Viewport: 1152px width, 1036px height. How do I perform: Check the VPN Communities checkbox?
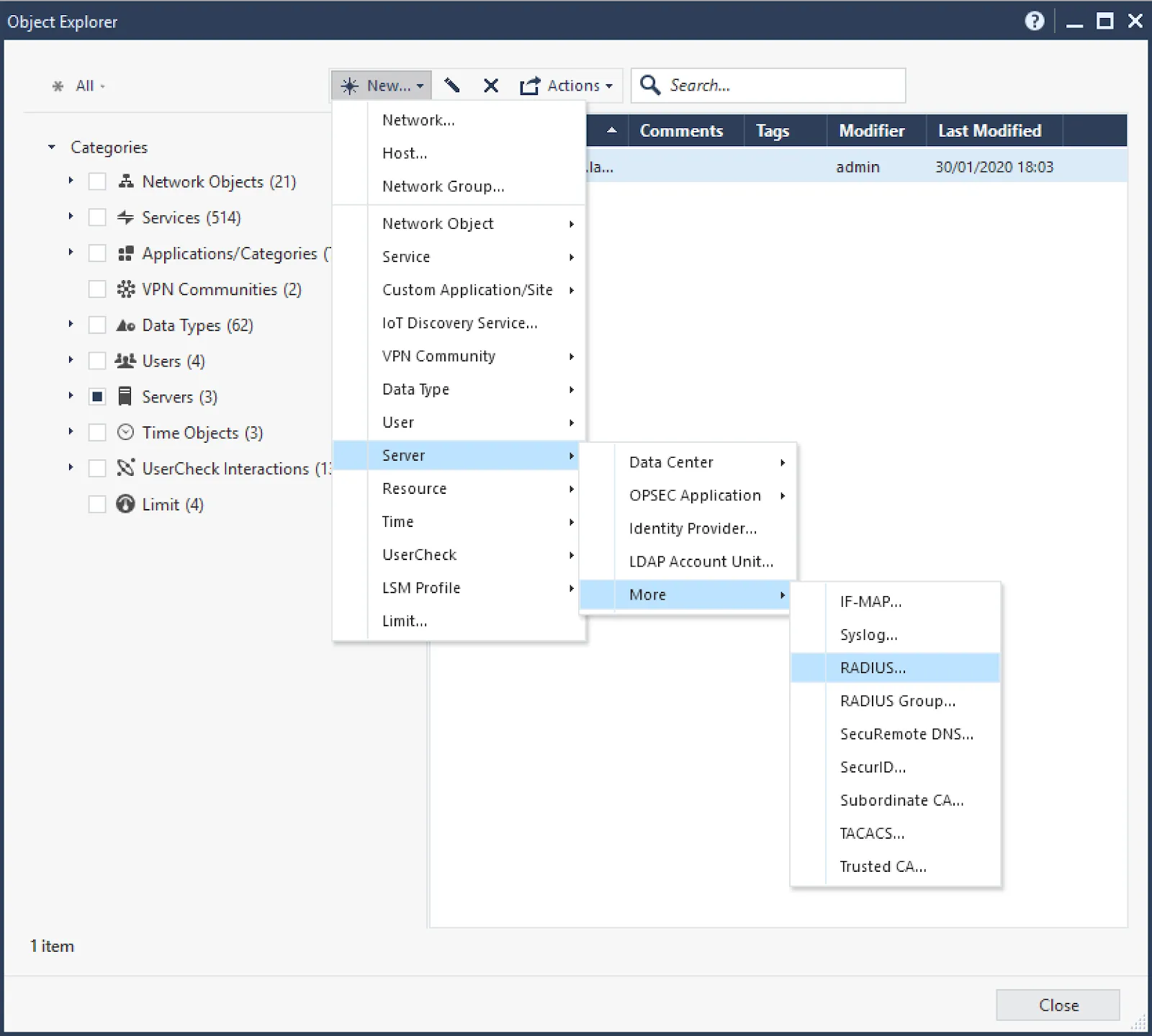point(97,289)
